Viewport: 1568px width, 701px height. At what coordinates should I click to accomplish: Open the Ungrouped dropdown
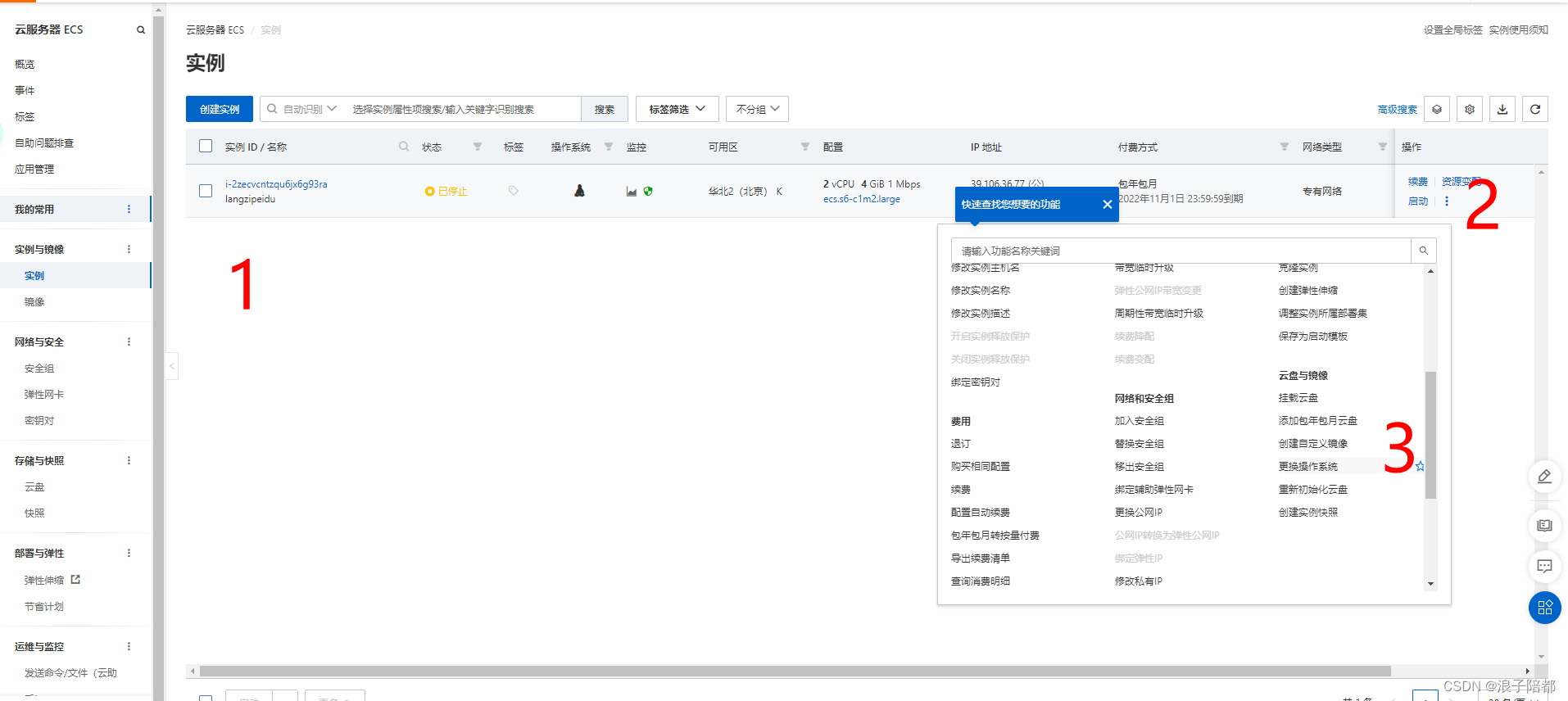(757, 109)
